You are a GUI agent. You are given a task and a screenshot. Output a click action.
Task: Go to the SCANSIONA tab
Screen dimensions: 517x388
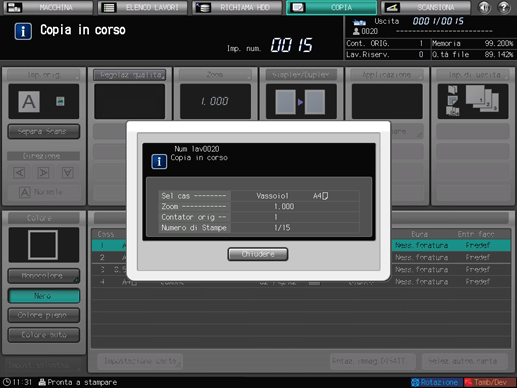[x=426, y=7]
